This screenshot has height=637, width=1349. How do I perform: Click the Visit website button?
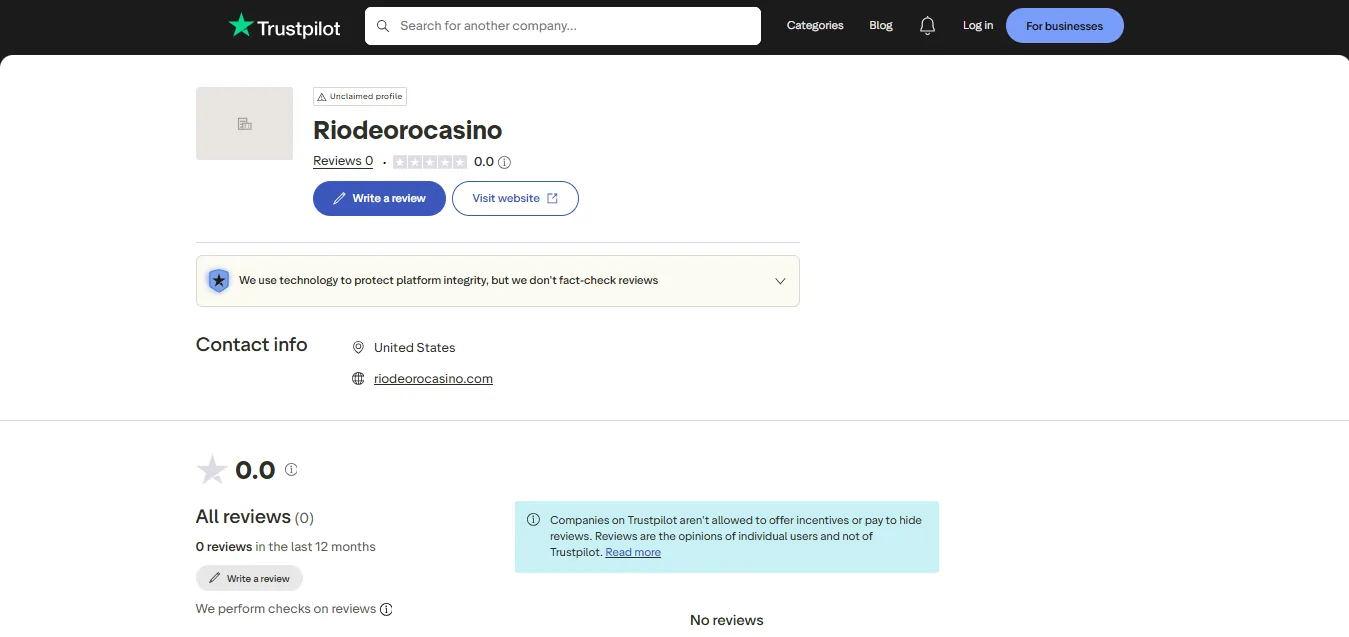click(515, 198)
